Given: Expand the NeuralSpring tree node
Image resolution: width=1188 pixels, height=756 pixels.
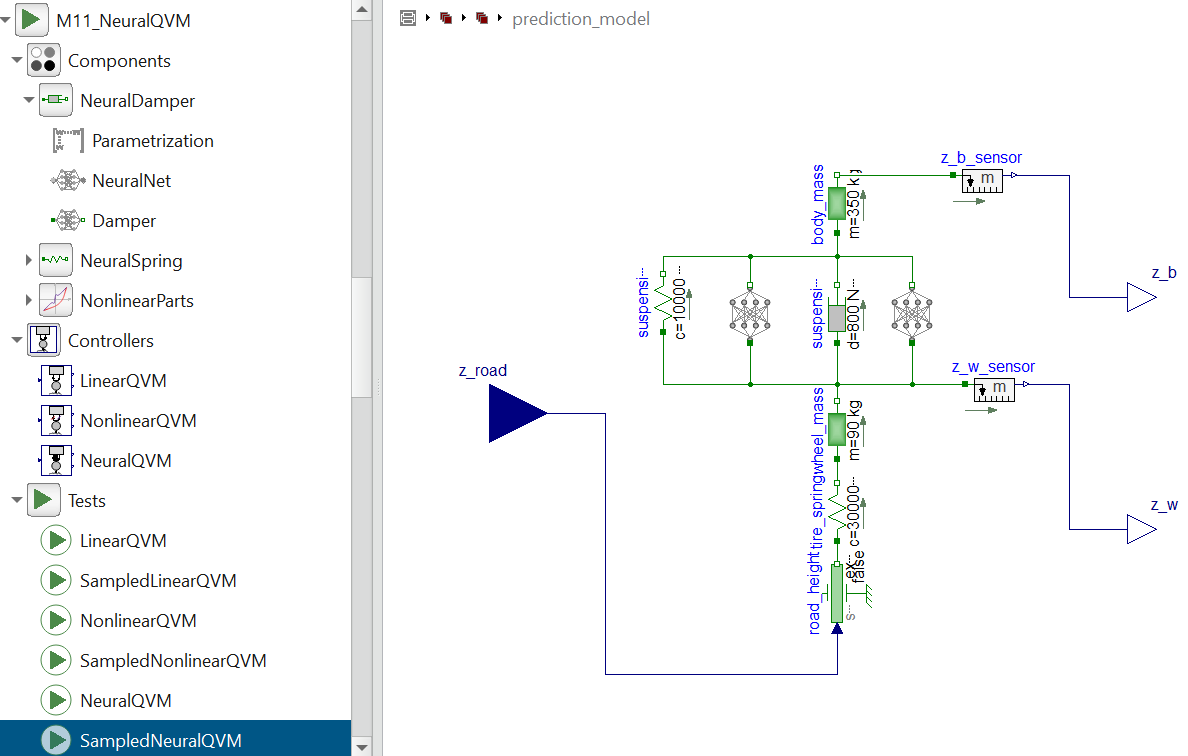Looking at the screenshot, I should tap(29, 260).
